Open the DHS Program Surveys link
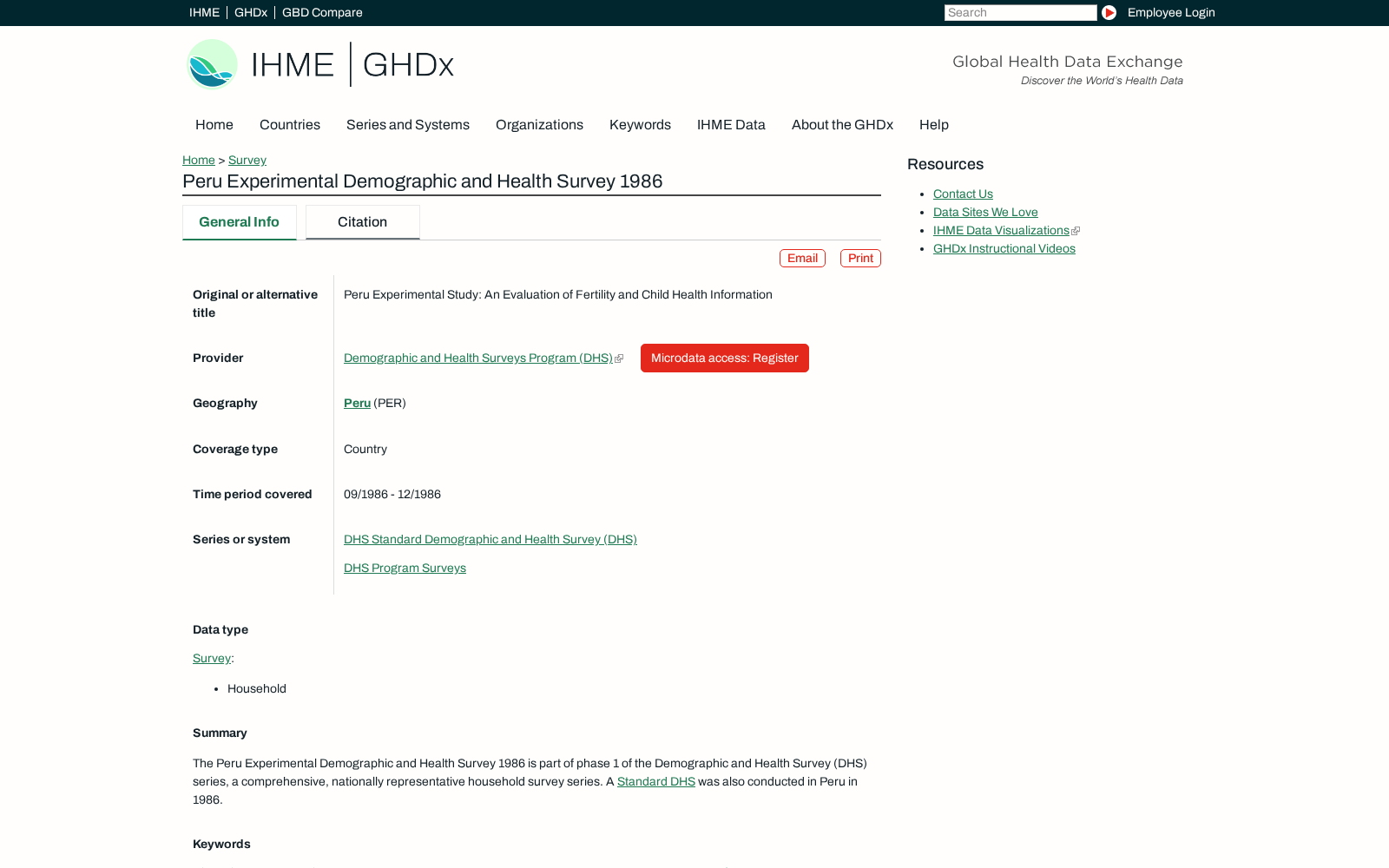This screenshot has height=868, width=1389. pyautogui.click(x=405, y=568)
